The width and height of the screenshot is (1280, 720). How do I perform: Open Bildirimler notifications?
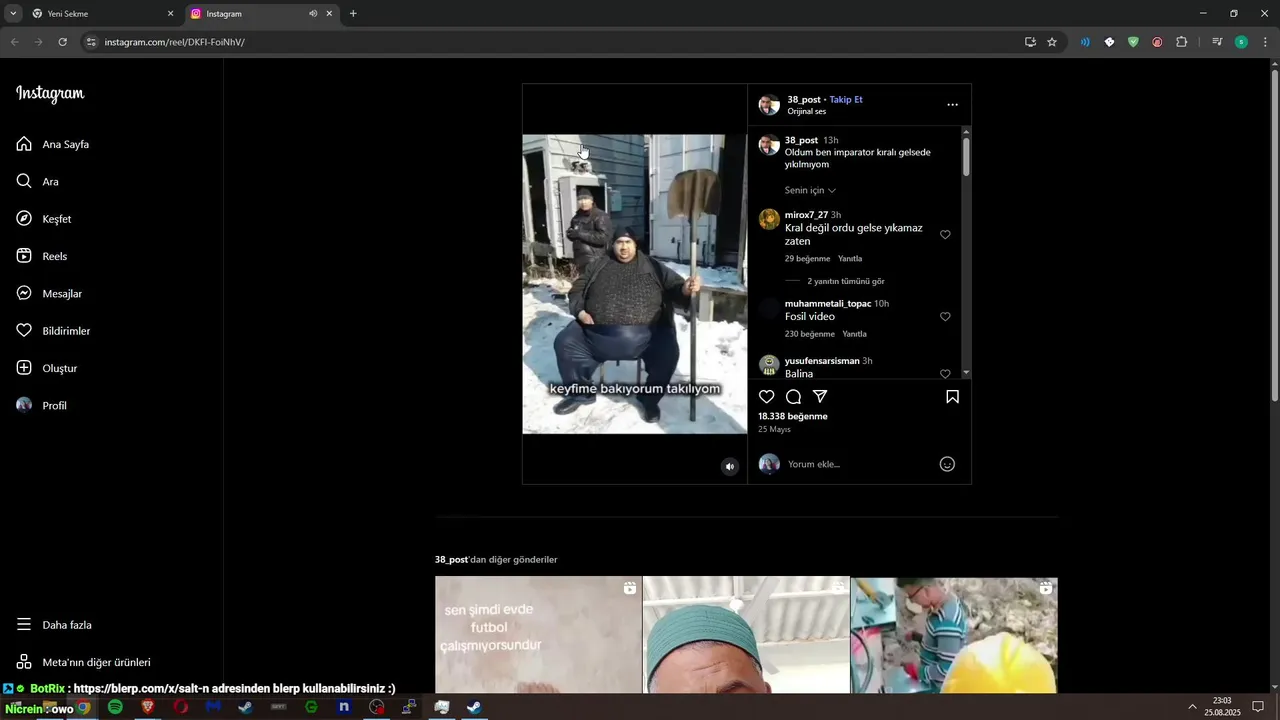point(53,331)
